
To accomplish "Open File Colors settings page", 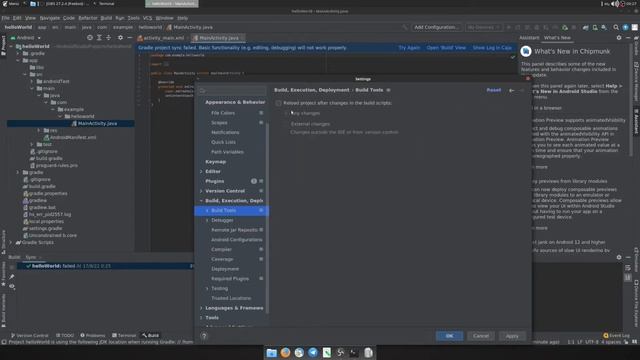I will pos(223,113).
